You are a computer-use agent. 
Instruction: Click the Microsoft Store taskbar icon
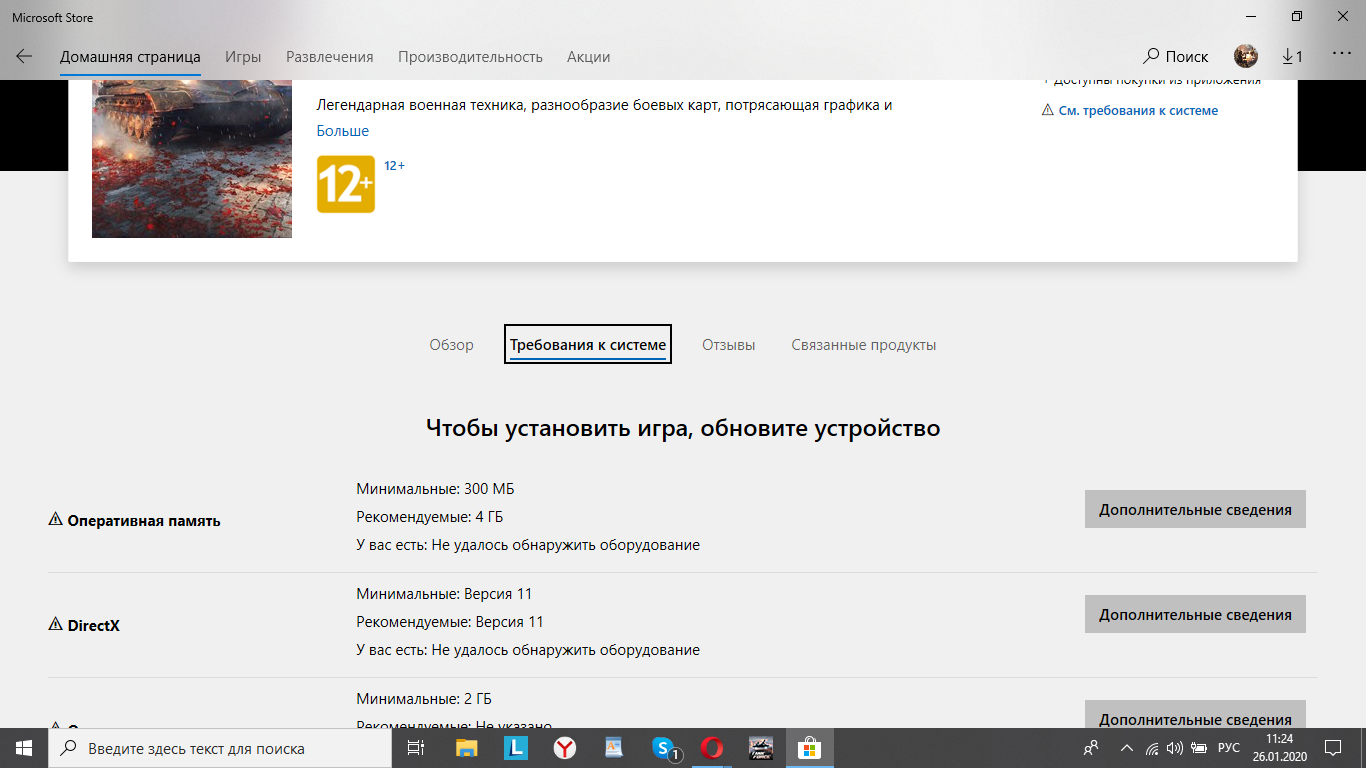coord(809,748)
